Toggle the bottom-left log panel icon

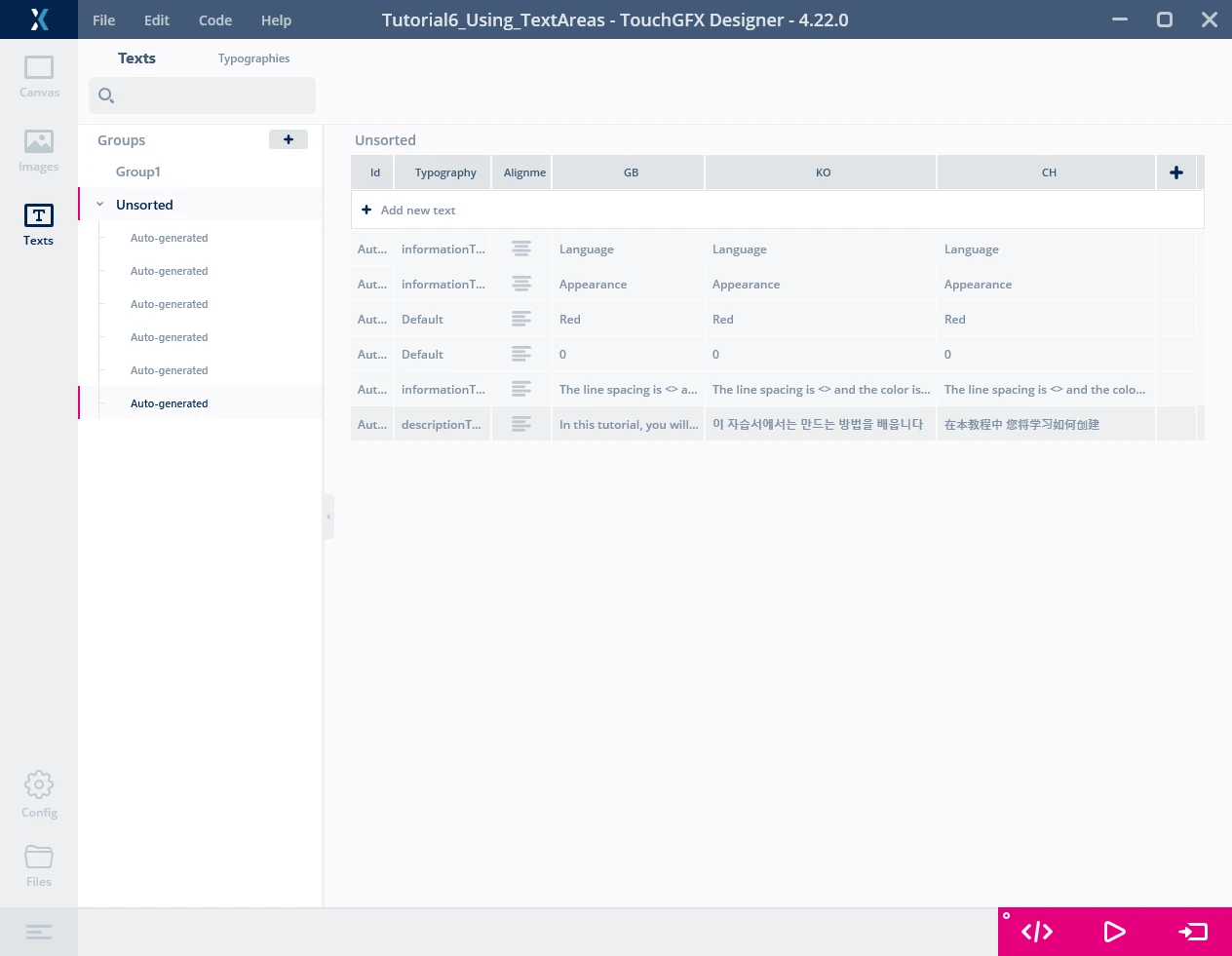[39, 933]
